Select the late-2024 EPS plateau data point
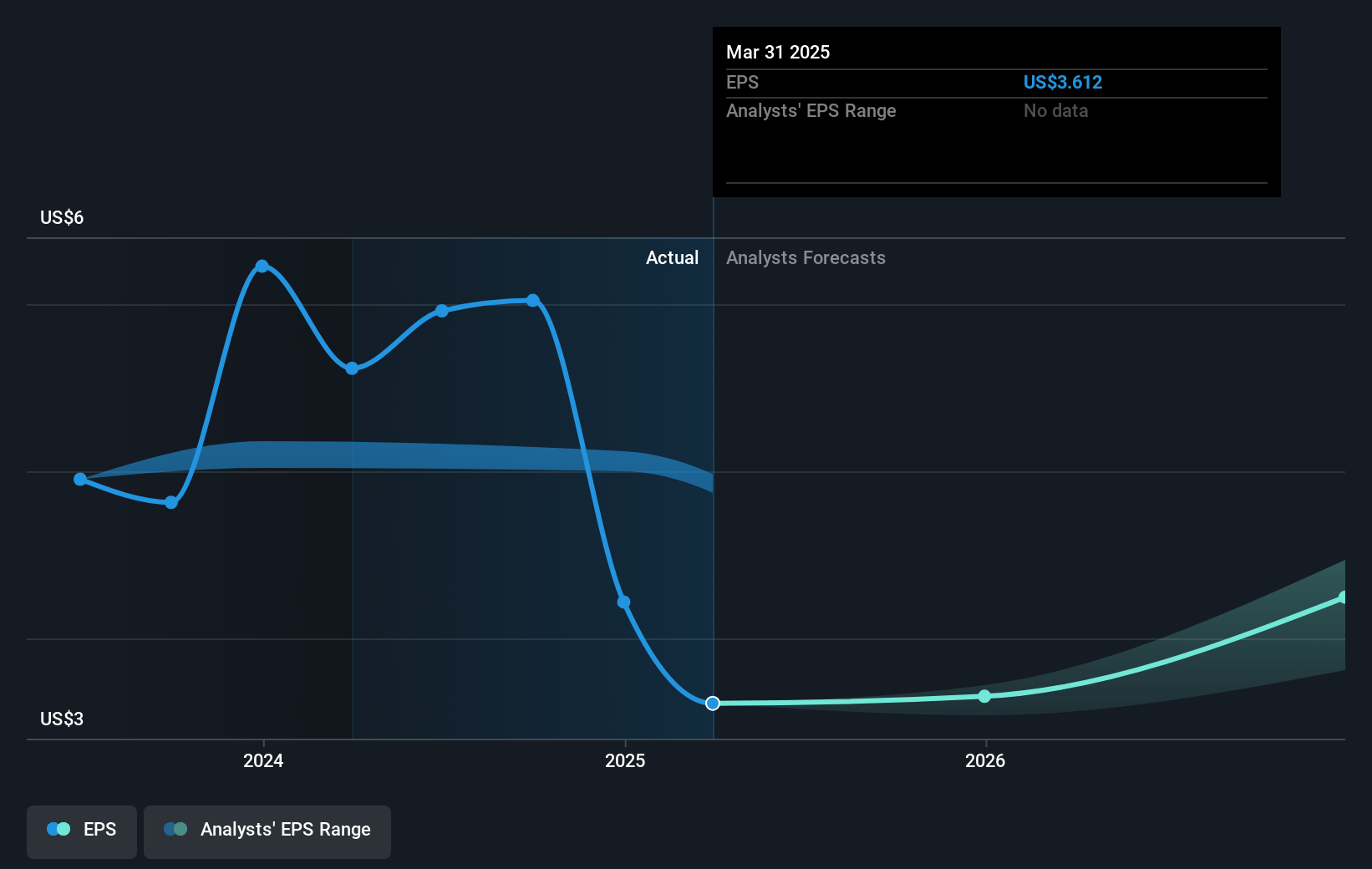Screen dimensions: 1372x869 [x=533, y=300]
